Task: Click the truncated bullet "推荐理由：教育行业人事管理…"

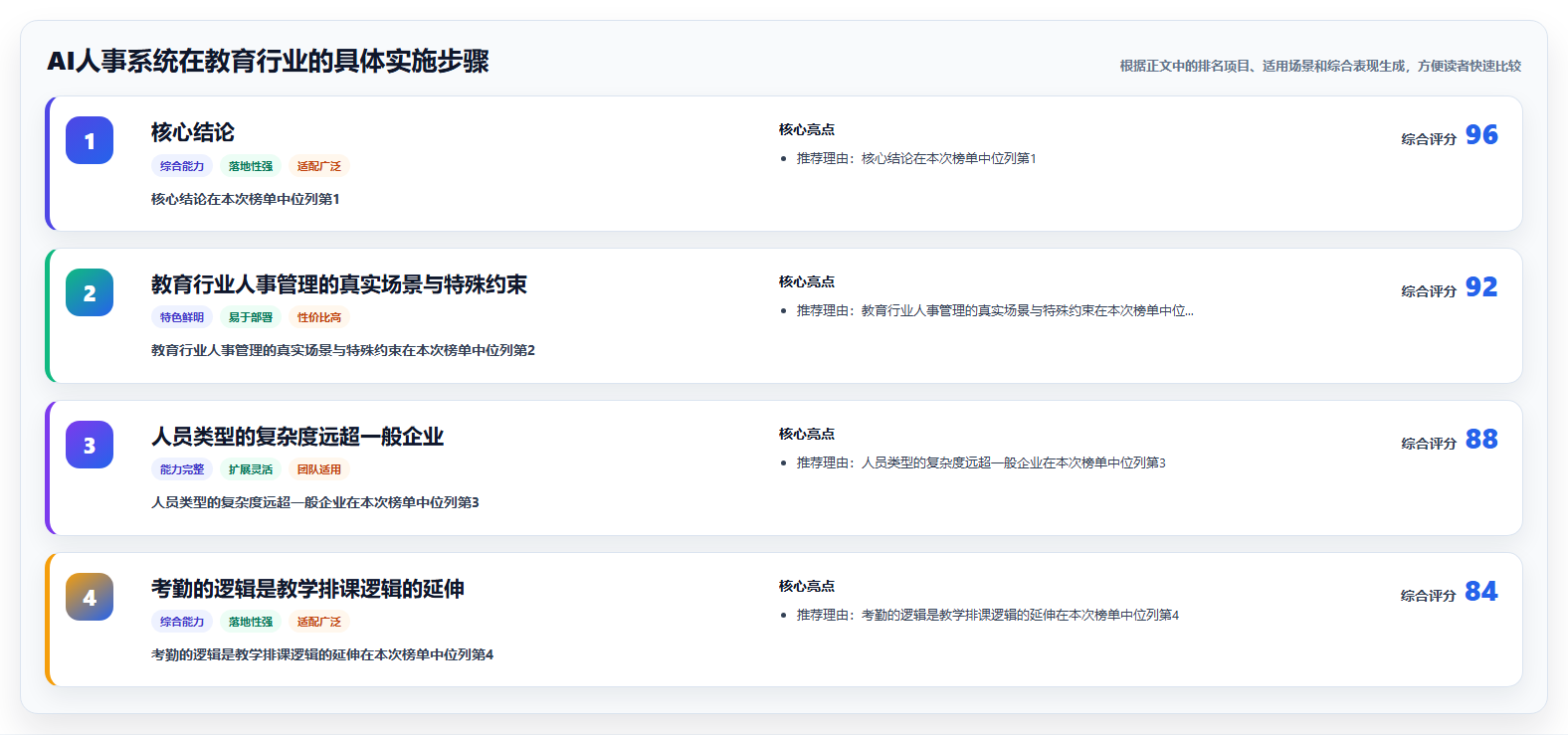Action: 995,310
